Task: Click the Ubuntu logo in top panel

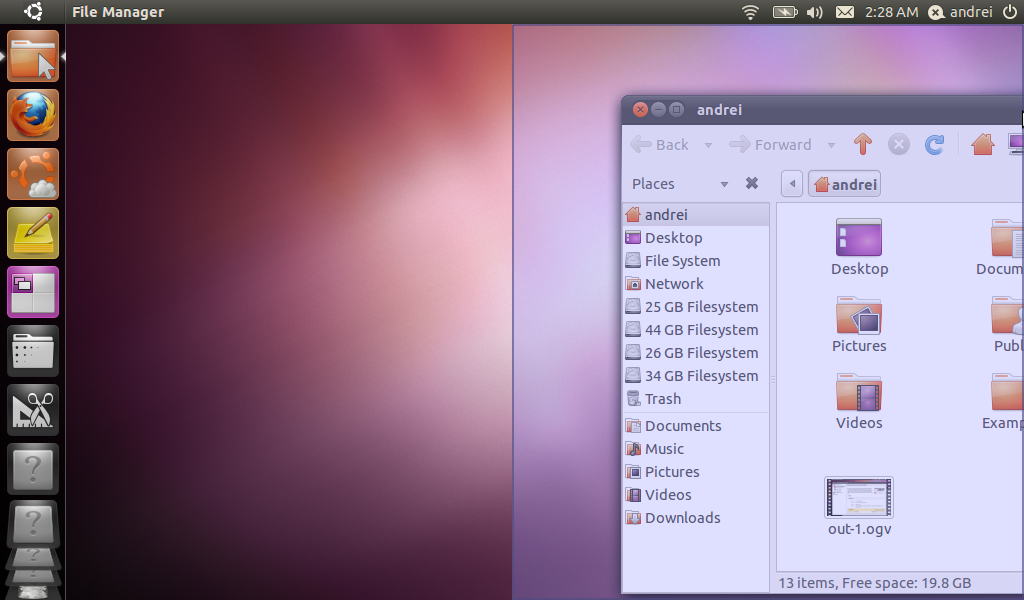Action: pos(33,11)
